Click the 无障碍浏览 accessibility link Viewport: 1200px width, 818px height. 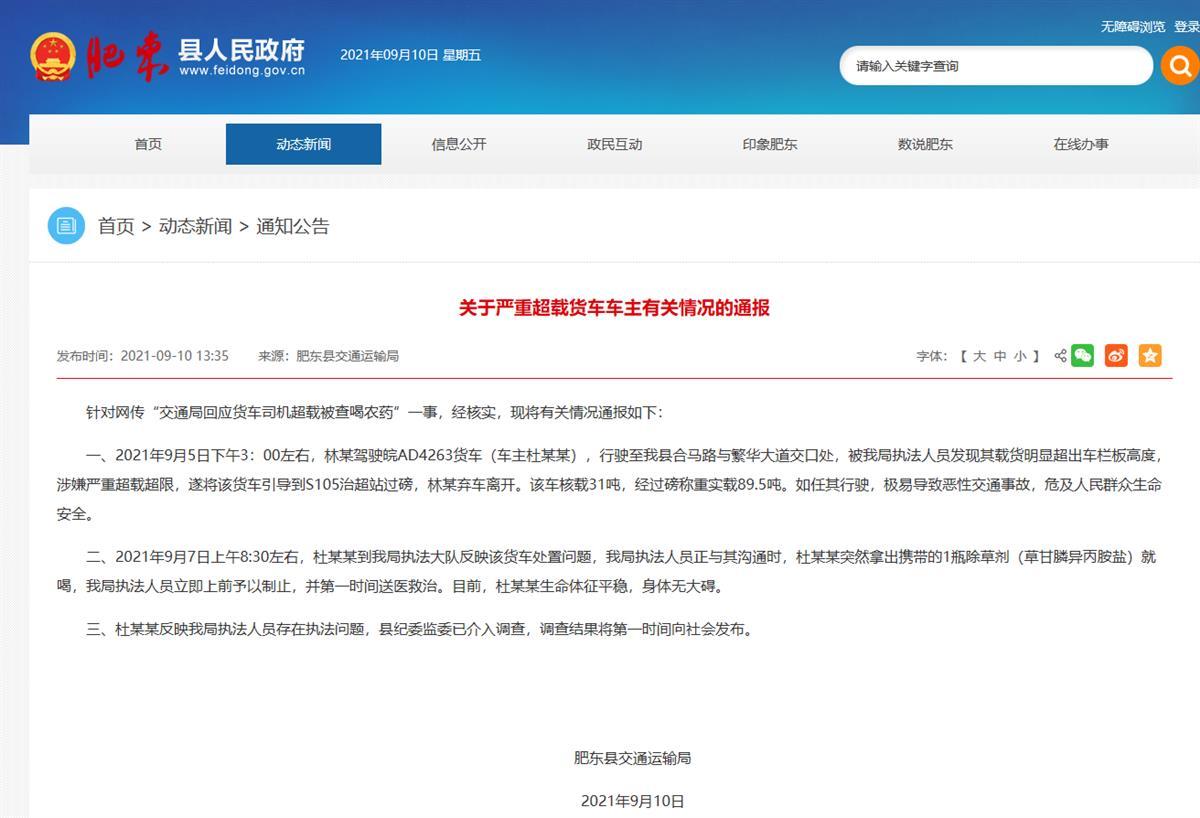pyautogui.click(x=1133, y=27)
